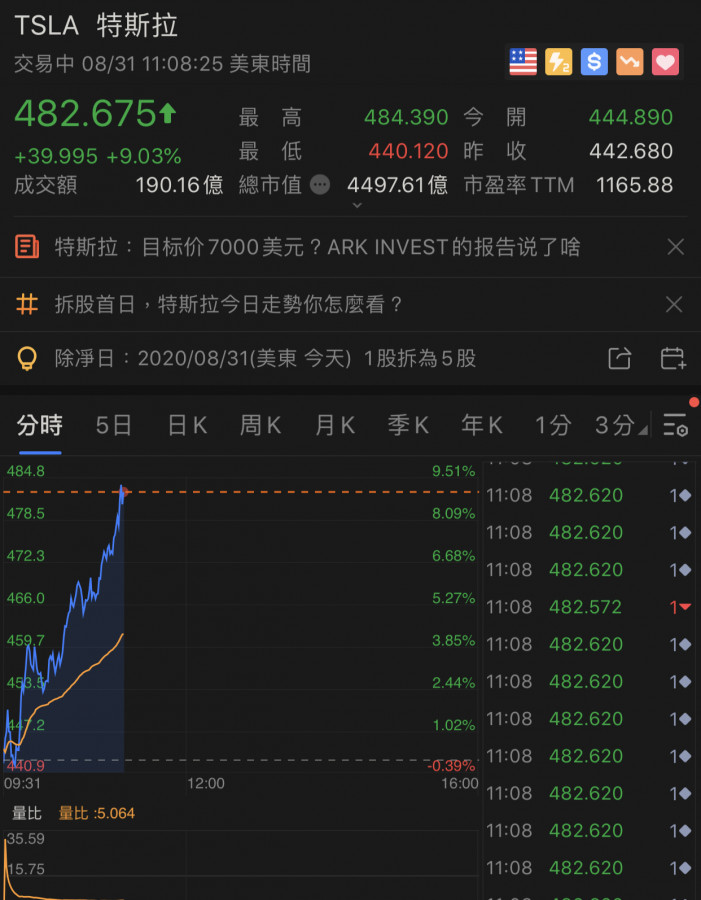Open the 3分 interval dropdown arrow
The width and height of the screenshot is (701, 900).
(642, 430)
